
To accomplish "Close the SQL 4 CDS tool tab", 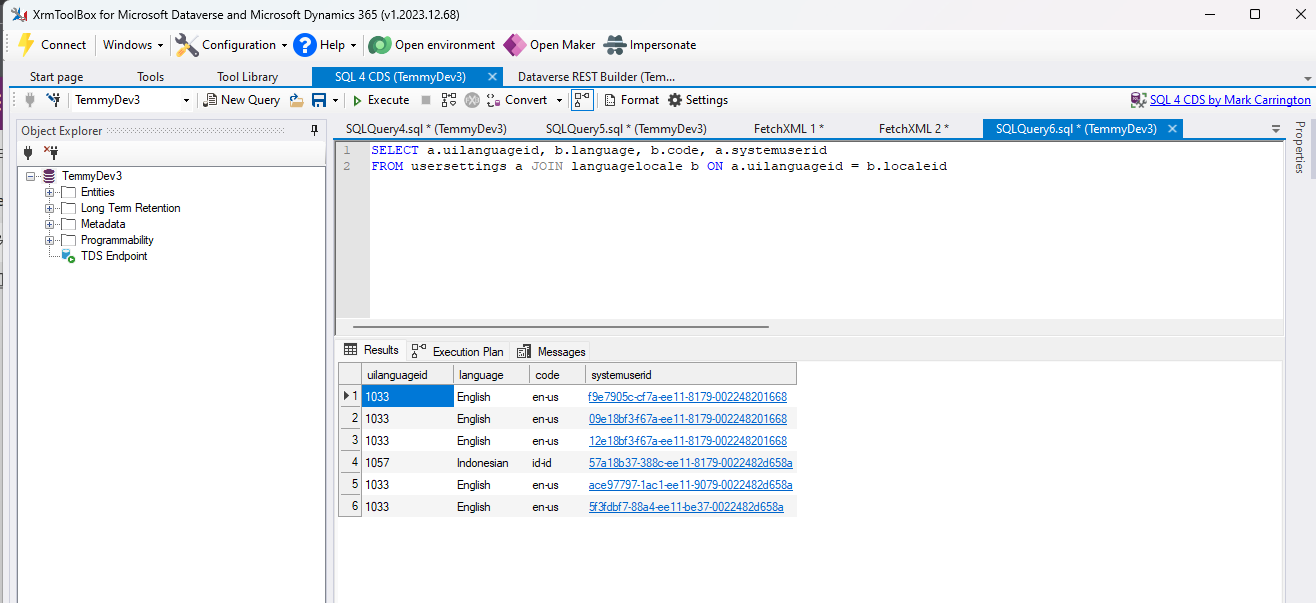I will 491,77.
